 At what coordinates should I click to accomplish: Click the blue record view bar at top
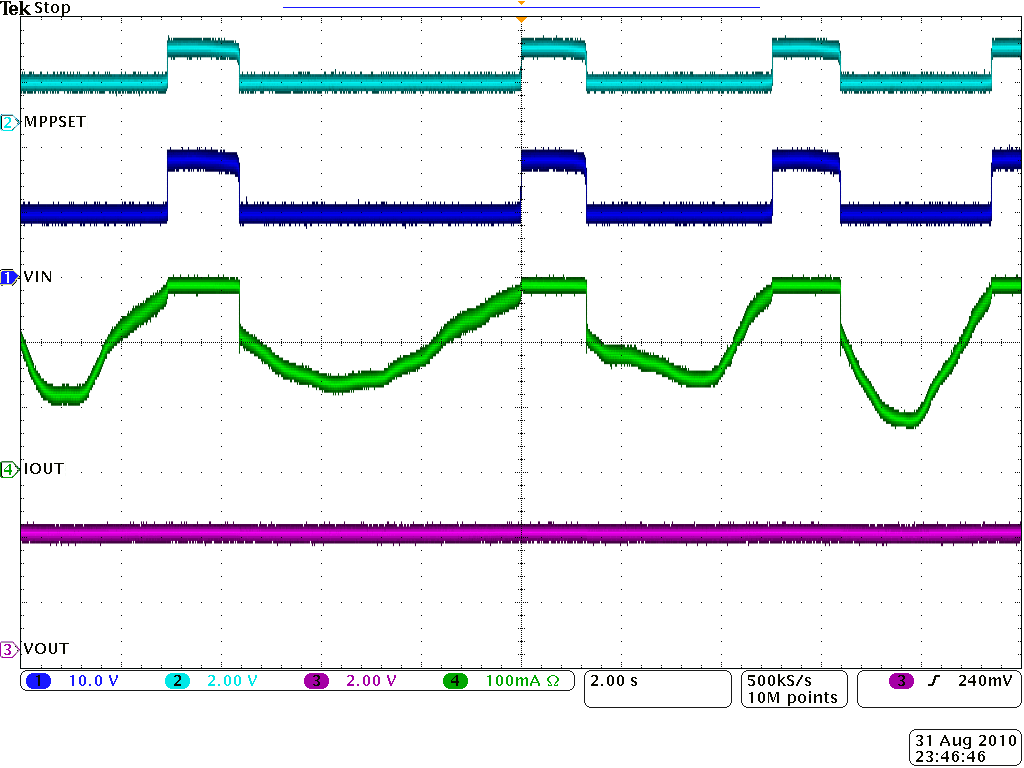(x=521, y=7)
